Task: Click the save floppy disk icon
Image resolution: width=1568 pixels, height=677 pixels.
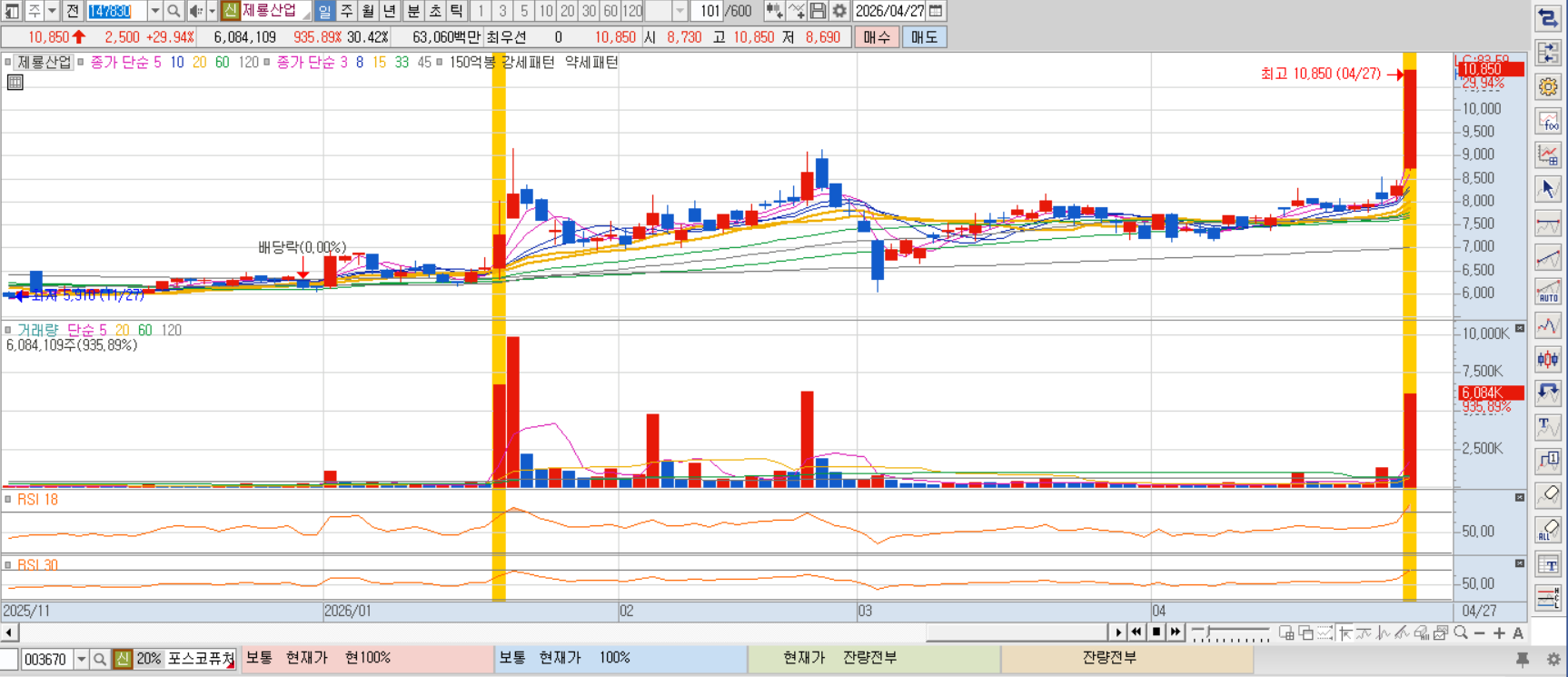Action: pos(819,11)
